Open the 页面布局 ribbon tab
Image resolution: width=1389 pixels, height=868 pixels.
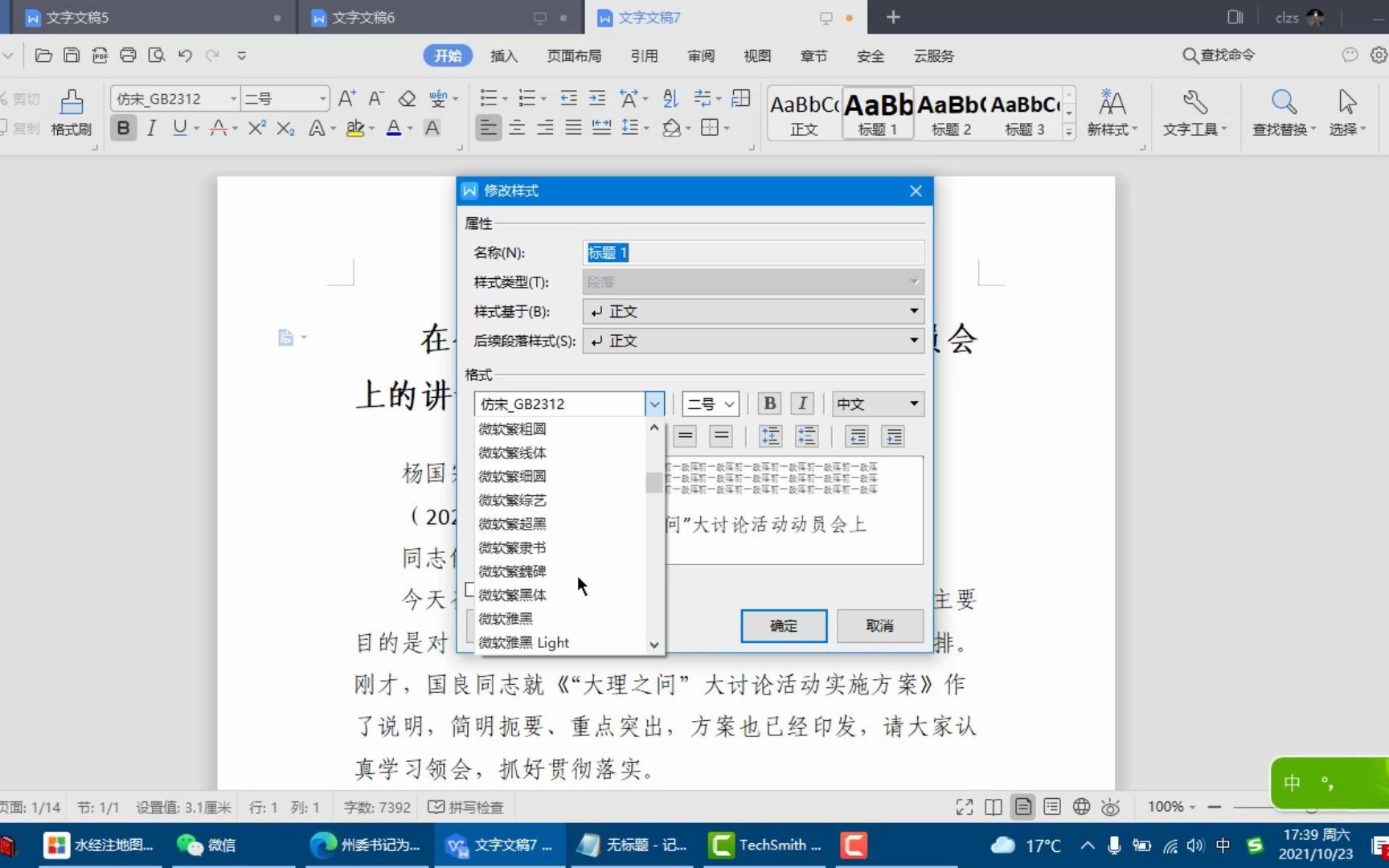point(574,55)
